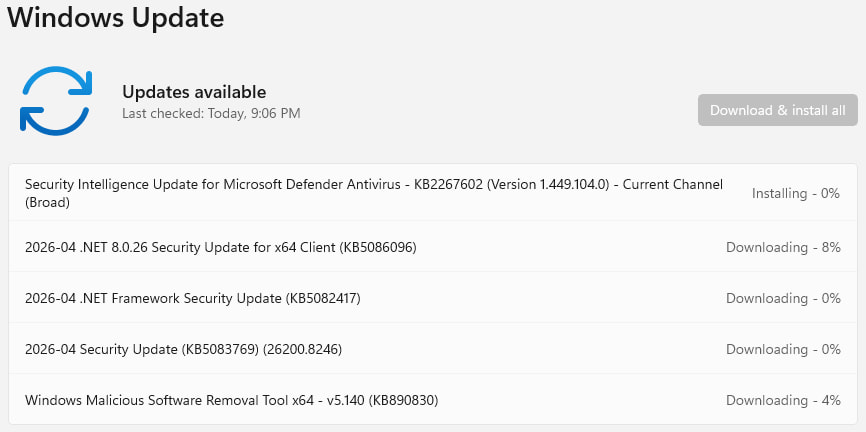866x432 pixels.
Task: Click the Installing - 0% status
Action: tap(796, 193)
